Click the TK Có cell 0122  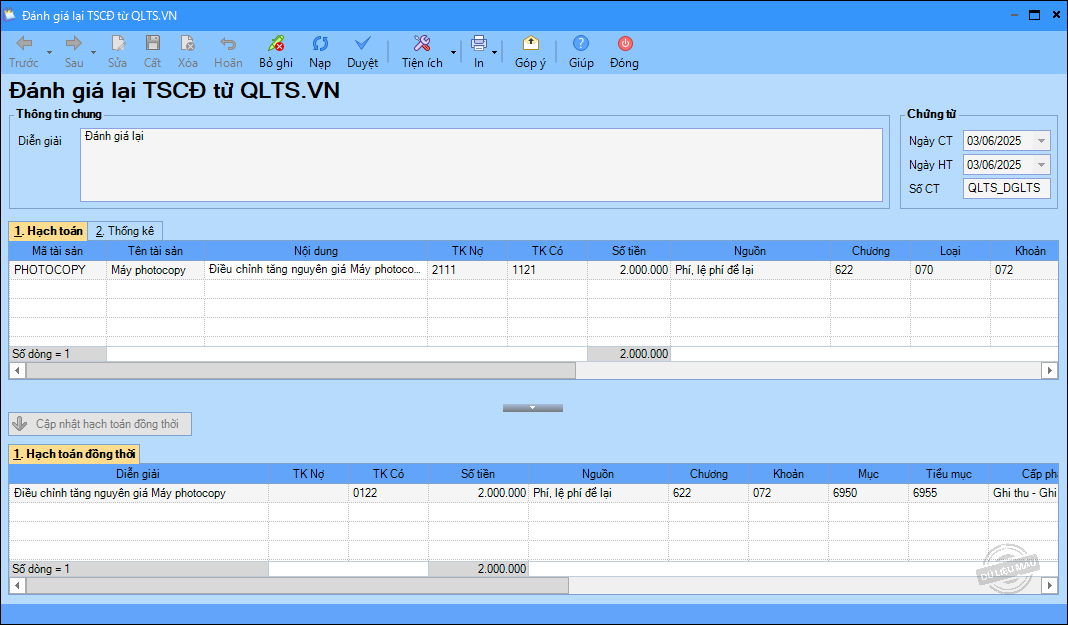point(388,493)
